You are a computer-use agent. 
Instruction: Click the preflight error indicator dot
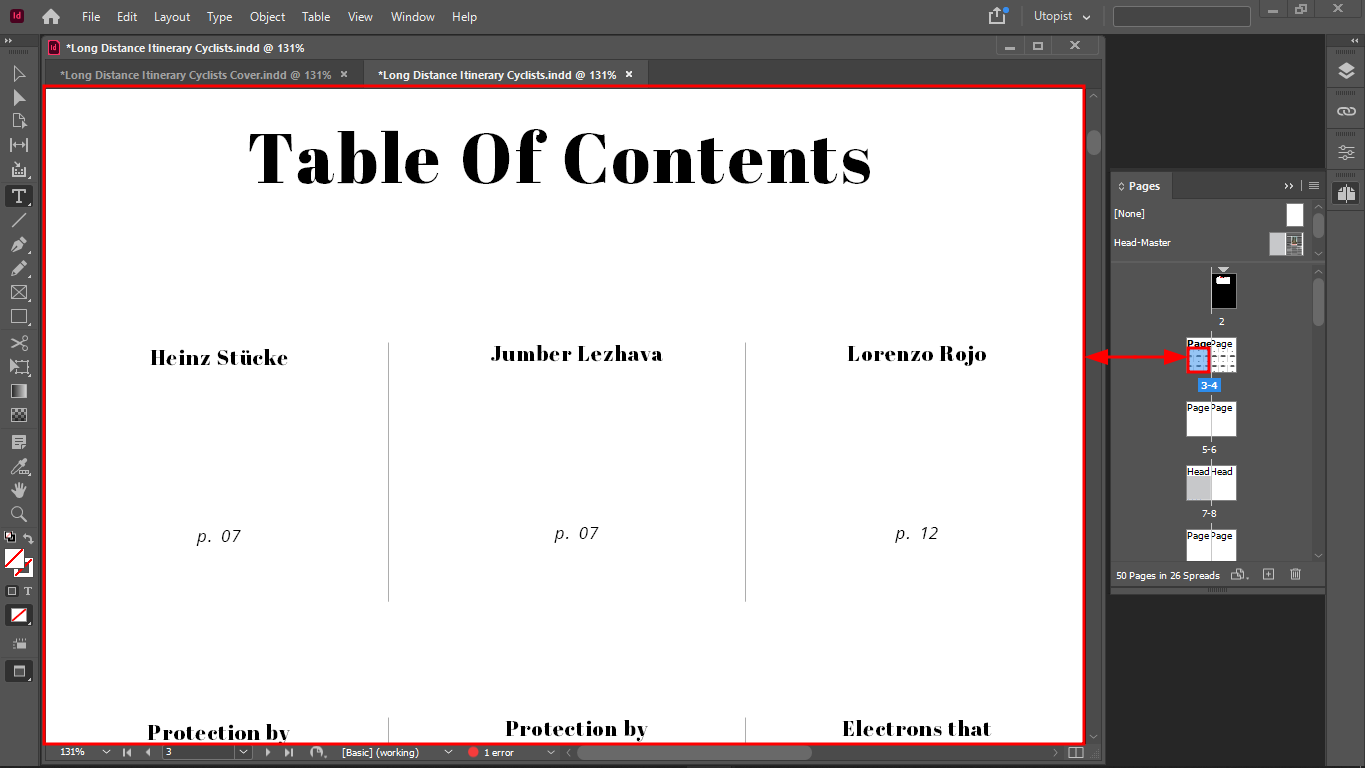click(473, 752)
